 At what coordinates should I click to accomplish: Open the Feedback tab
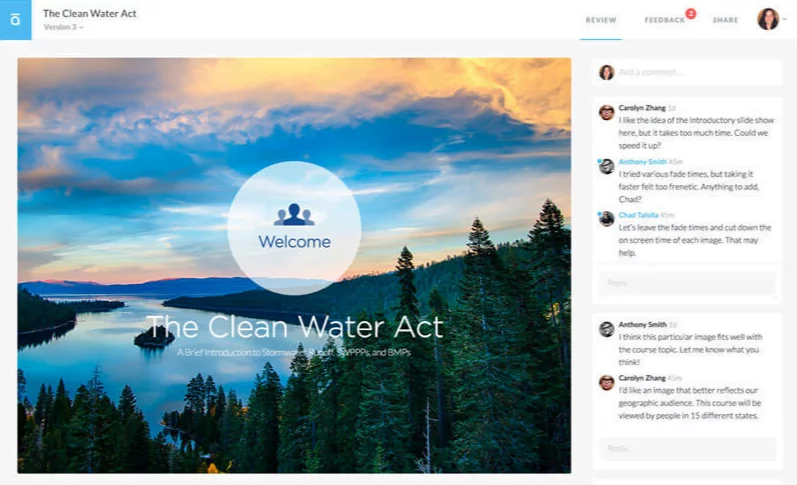click(x=664, y=20)
